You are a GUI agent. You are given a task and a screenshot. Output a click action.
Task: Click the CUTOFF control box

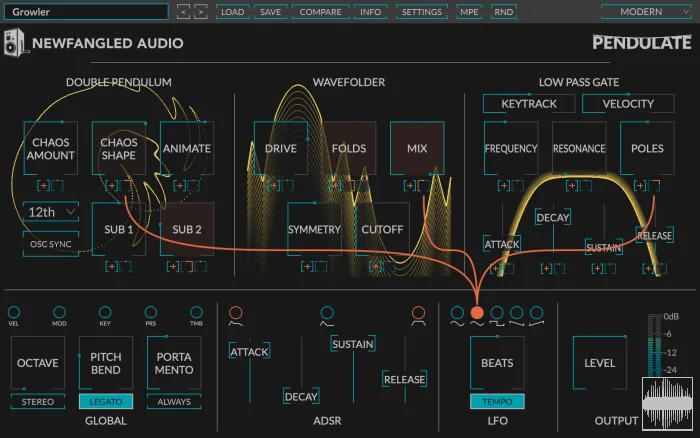coord(382,229)
